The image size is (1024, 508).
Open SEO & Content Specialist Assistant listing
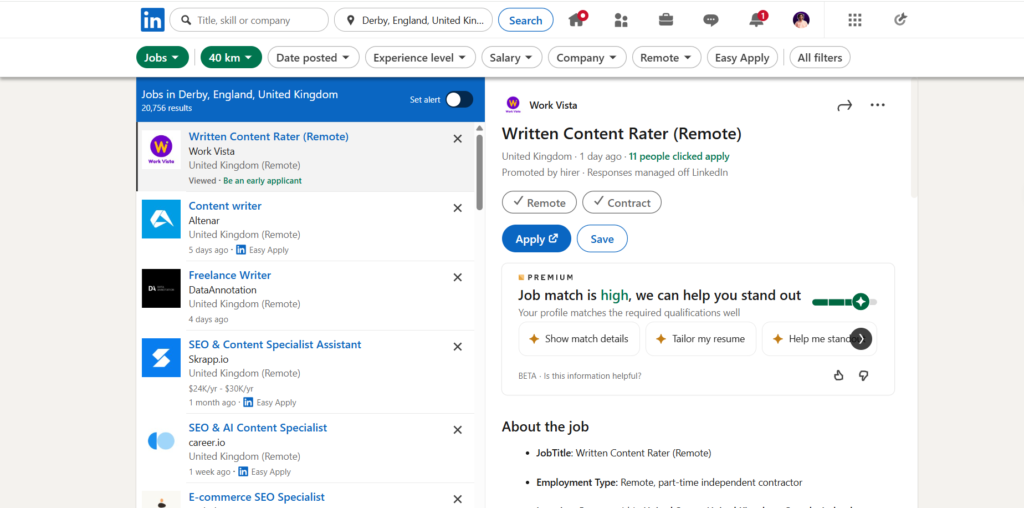pyautogui.click(x=275, y=344)
